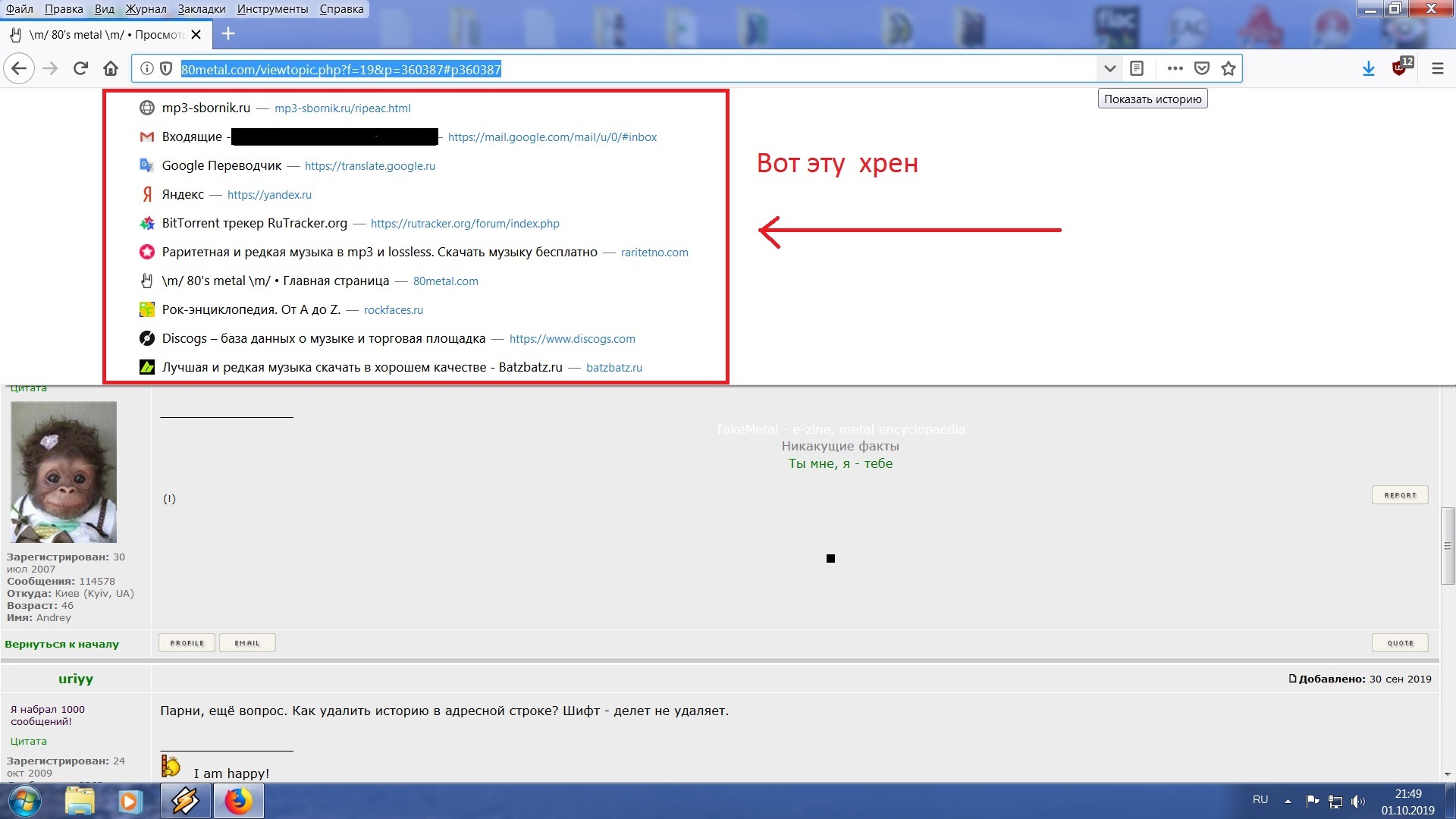Open the Инструменты menu
The height and width of the screenshot is (819, 1456).
coord(272,9)
